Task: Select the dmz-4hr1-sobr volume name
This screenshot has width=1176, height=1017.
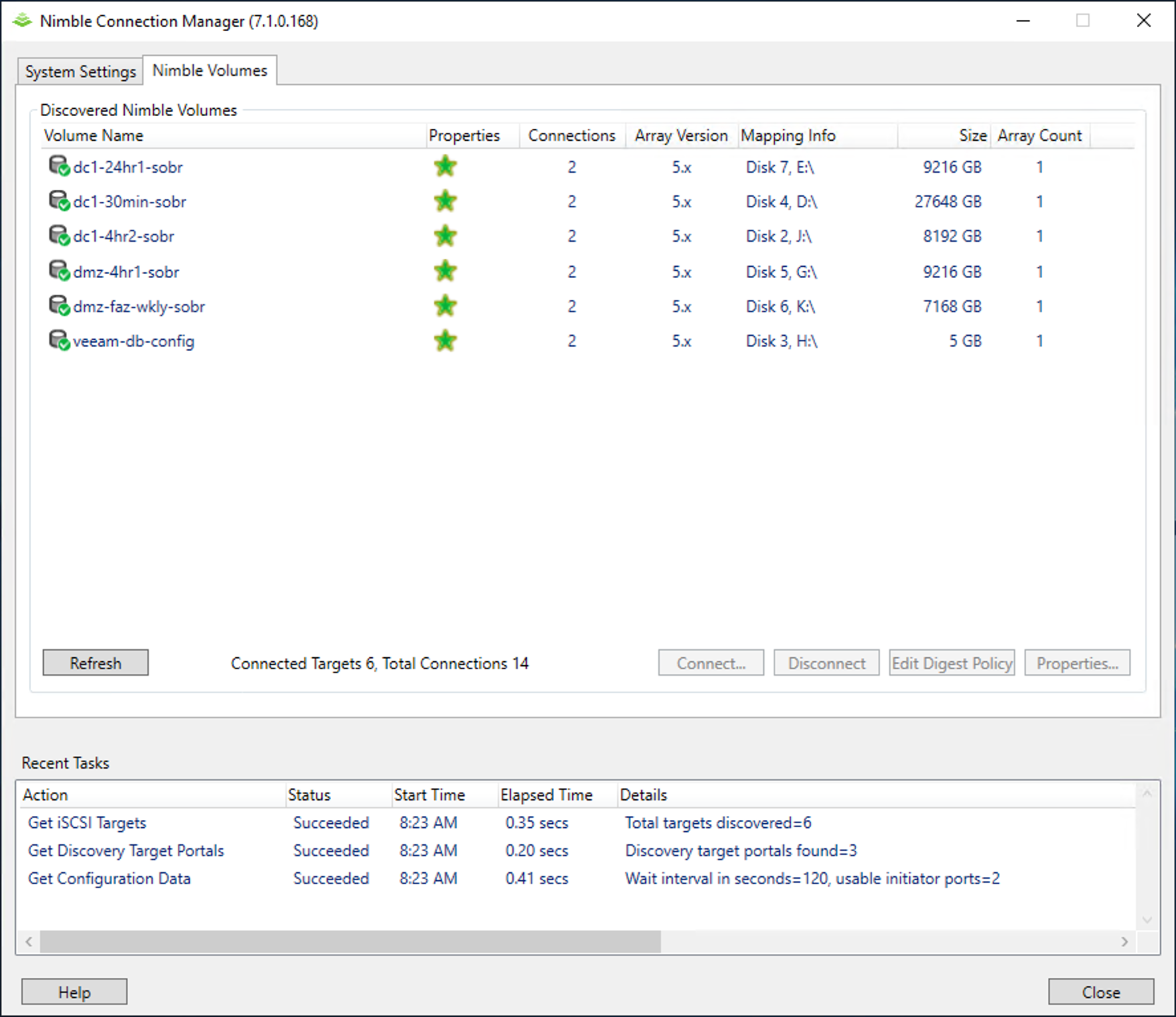Action: 126,272
